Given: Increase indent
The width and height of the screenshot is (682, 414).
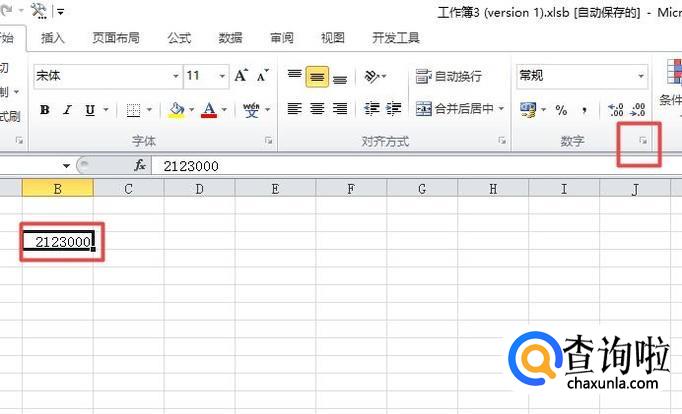Looking at the screenshot, I should pyautogui.click(x=394, y=109).
